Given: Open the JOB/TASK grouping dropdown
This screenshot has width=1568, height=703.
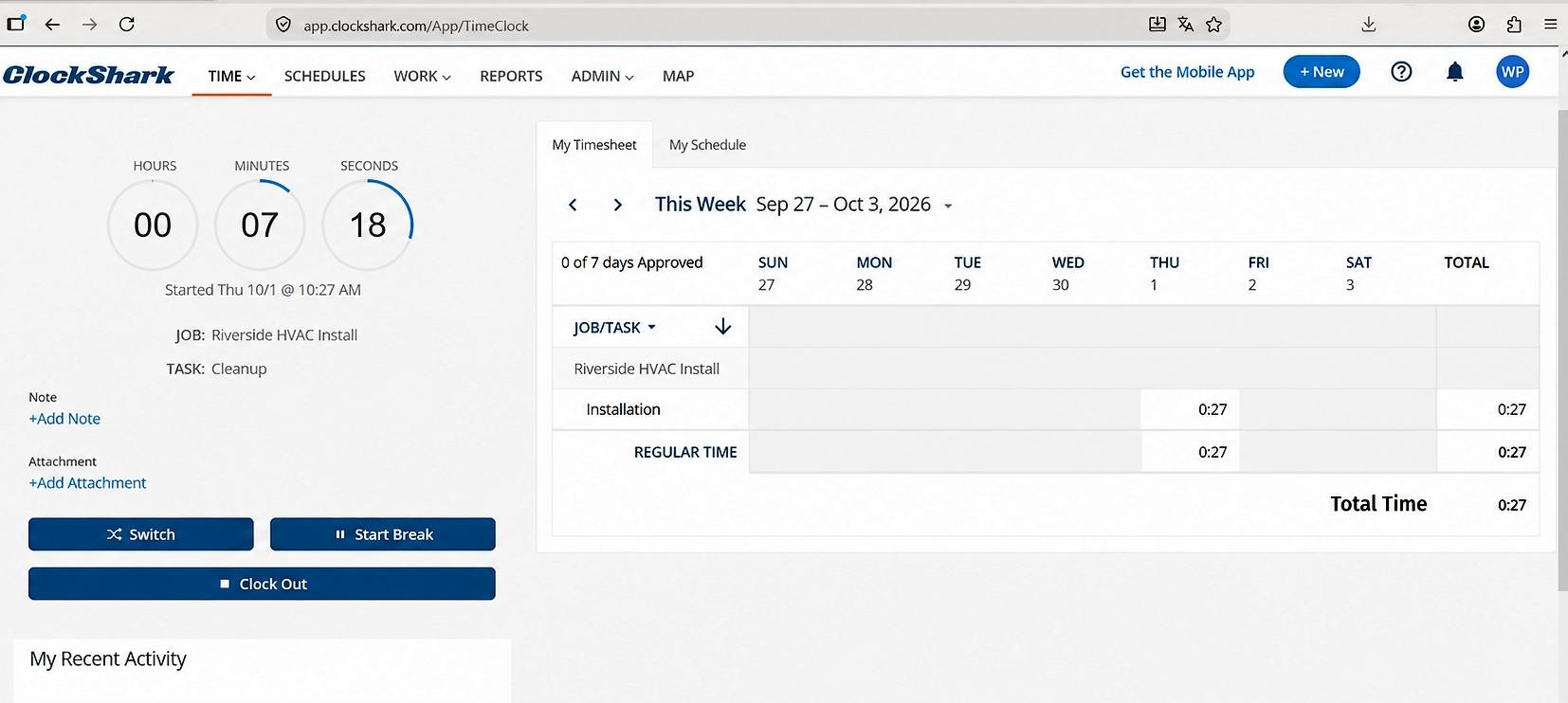Looking at the screenshot, I should [614, 328].
